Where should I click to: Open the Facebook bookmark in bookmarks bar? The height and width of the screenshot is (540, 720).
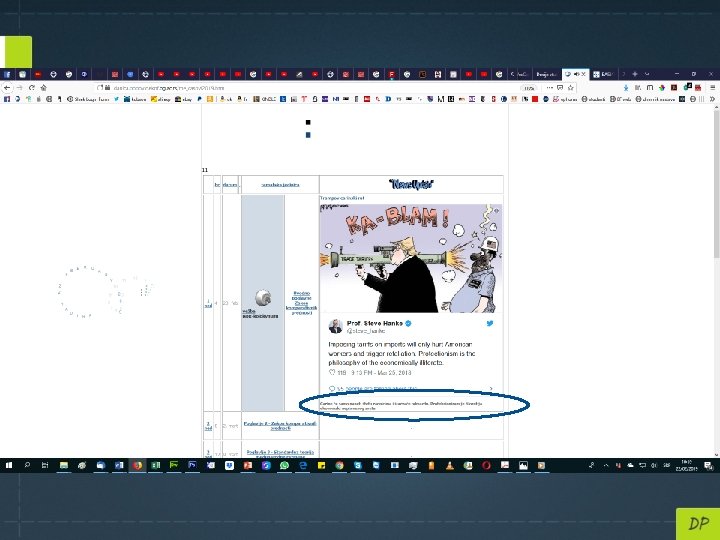(x=6, y=99)
